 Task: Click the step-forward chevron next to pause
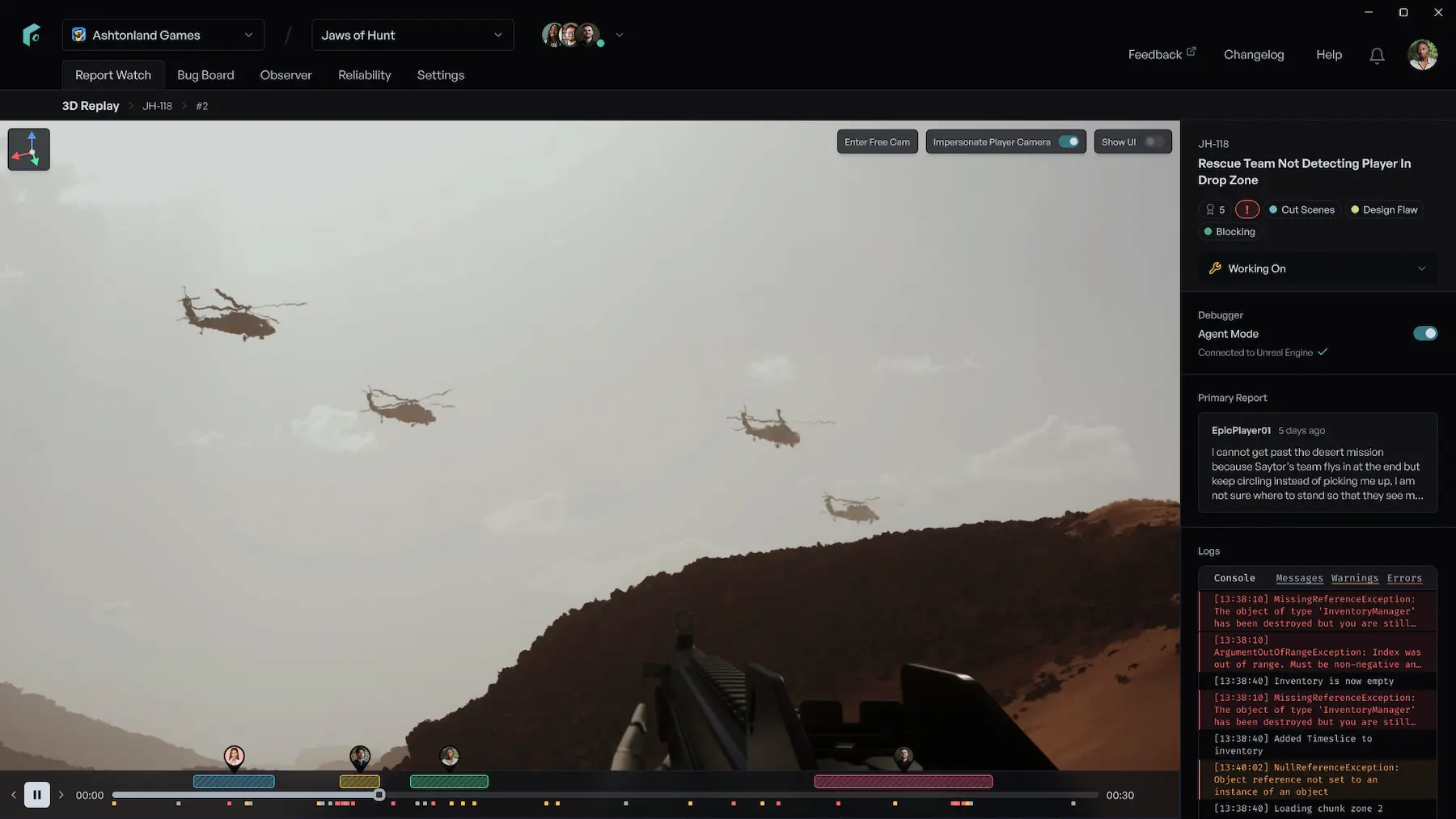61,795
